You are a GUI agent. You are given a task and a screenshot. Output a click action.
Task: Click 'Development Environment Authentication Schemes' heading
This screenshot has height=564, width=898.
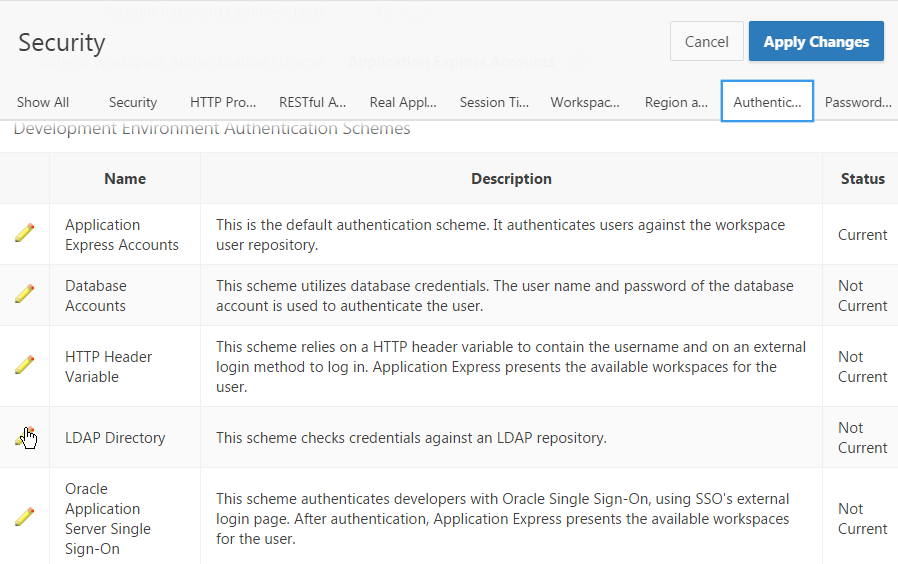click(x=212, y=128)
